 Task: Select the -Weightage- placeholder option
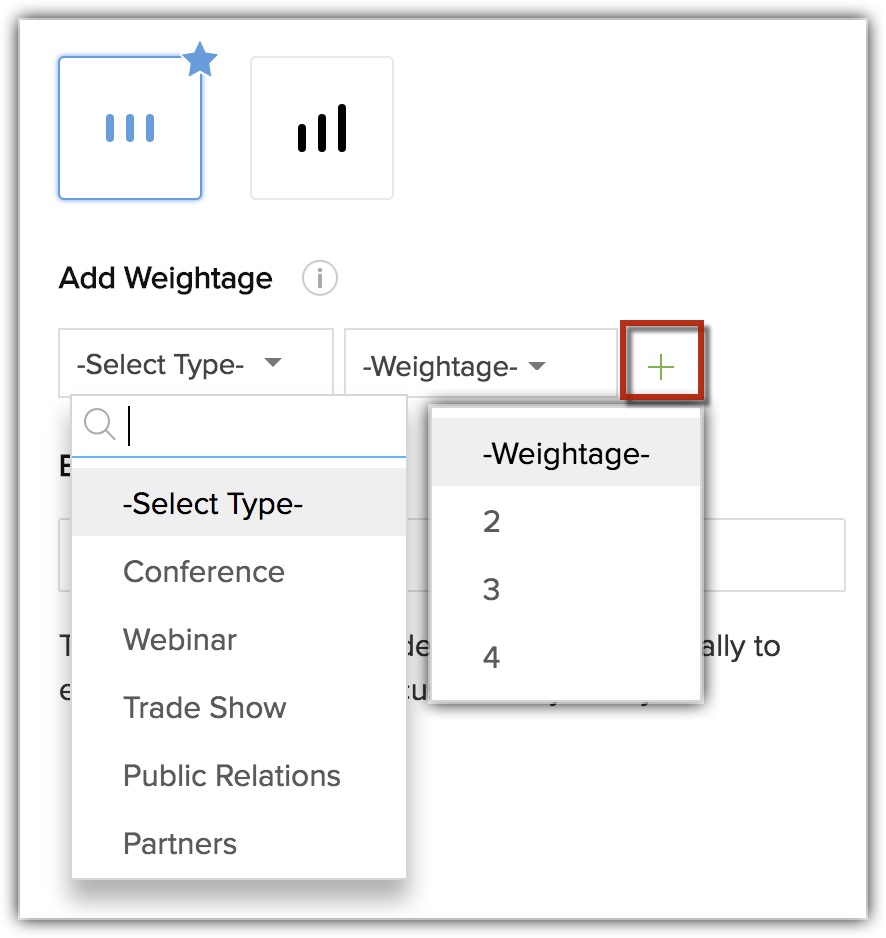pos(566,454)
